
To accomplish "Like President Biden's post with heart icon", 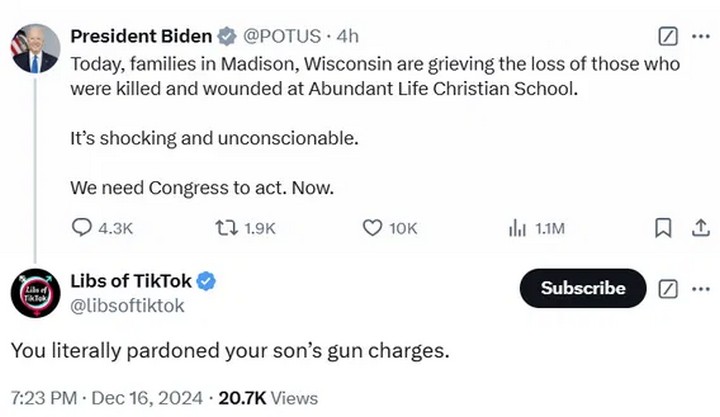I will 390,228.
